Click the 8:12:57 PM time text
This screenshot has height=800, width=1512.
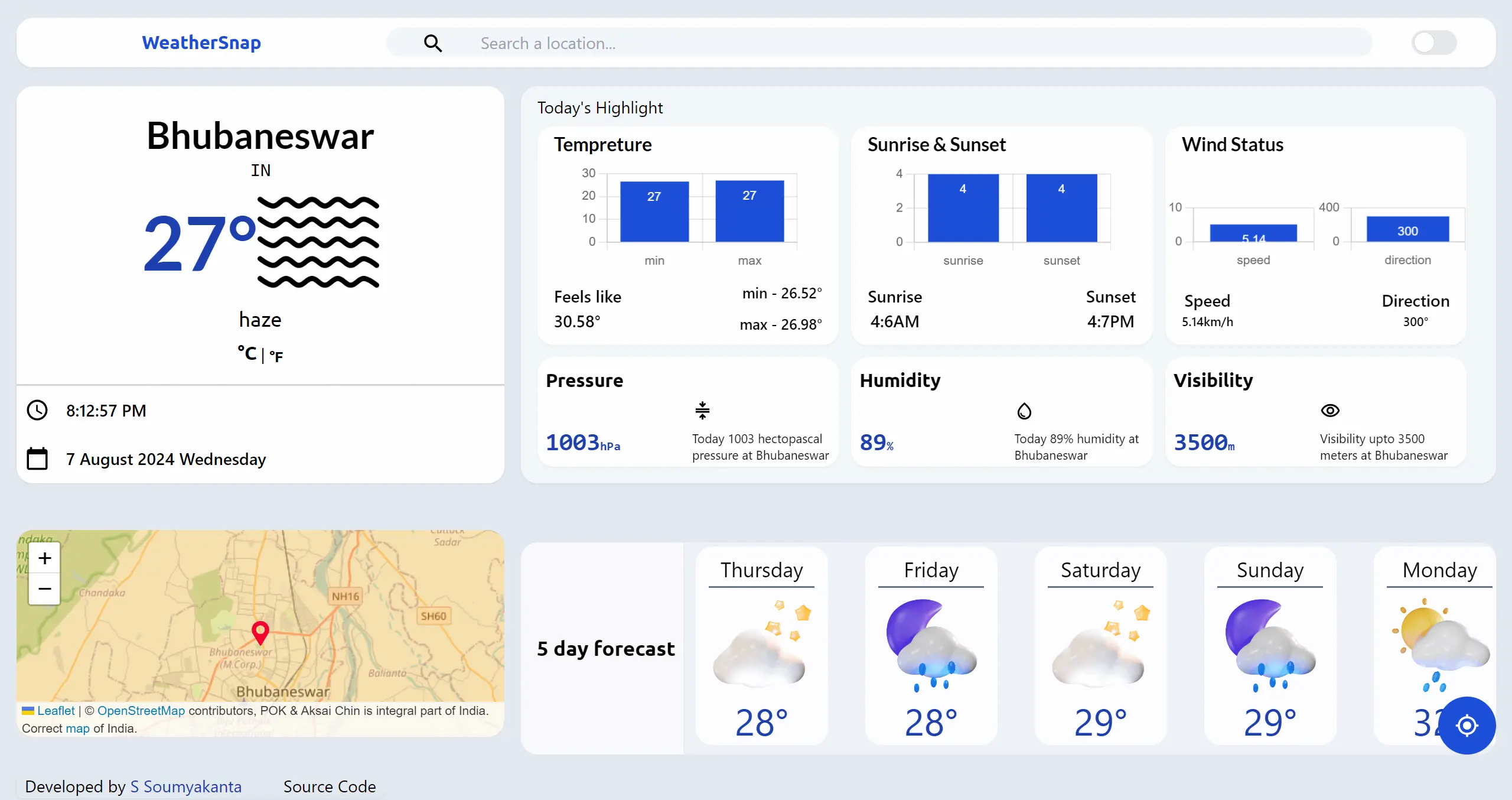pos(106,411)
